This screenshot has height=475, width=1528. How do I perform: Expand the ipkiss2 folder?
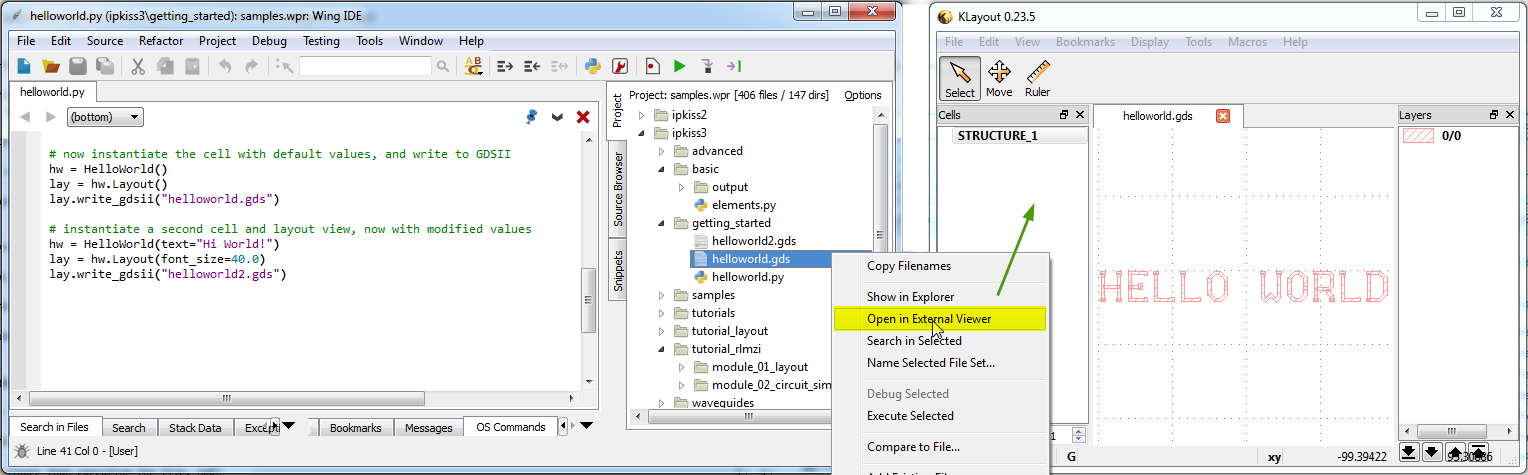(x=642, y=115)
